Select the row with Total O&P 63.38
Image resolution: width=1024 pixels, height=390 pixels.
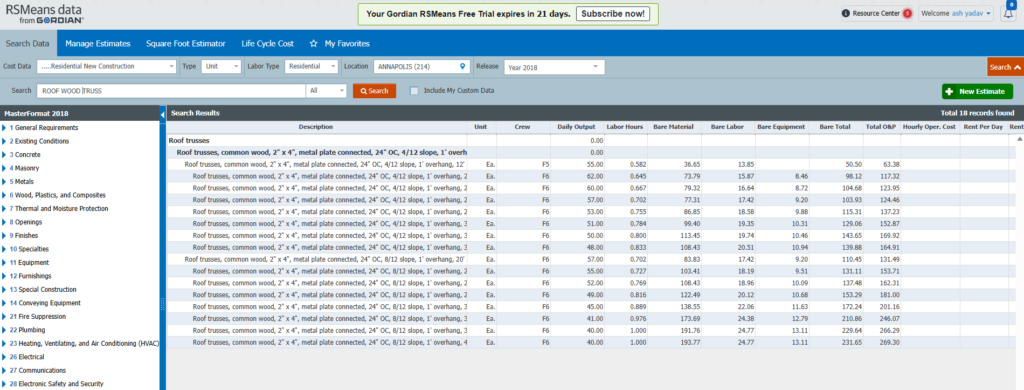coord(591,165)
